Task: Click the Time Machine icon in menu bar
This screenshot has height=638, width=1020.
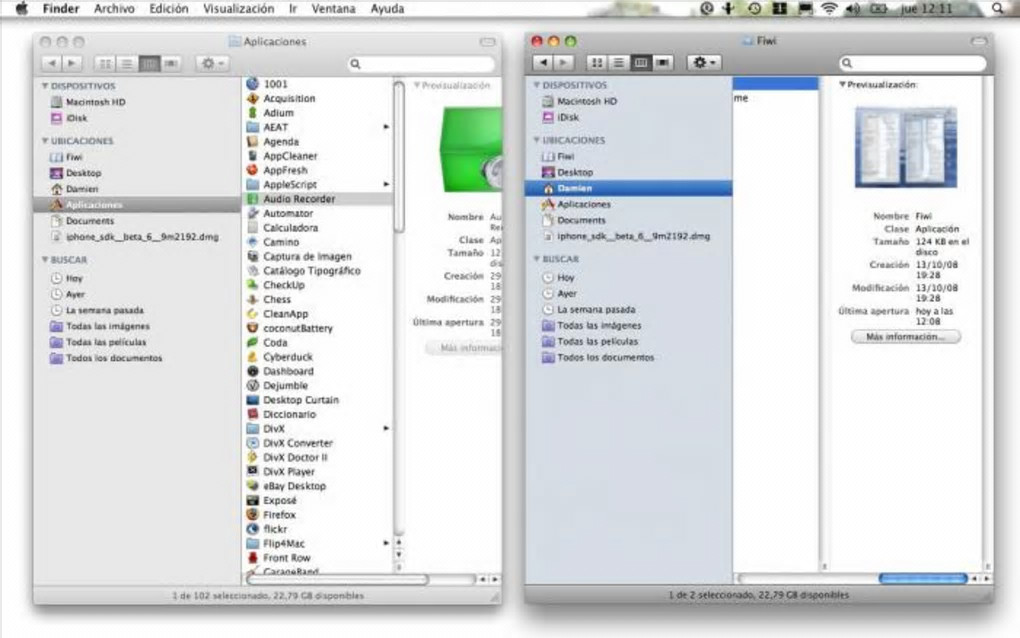Action: click(x=754, y=8)
